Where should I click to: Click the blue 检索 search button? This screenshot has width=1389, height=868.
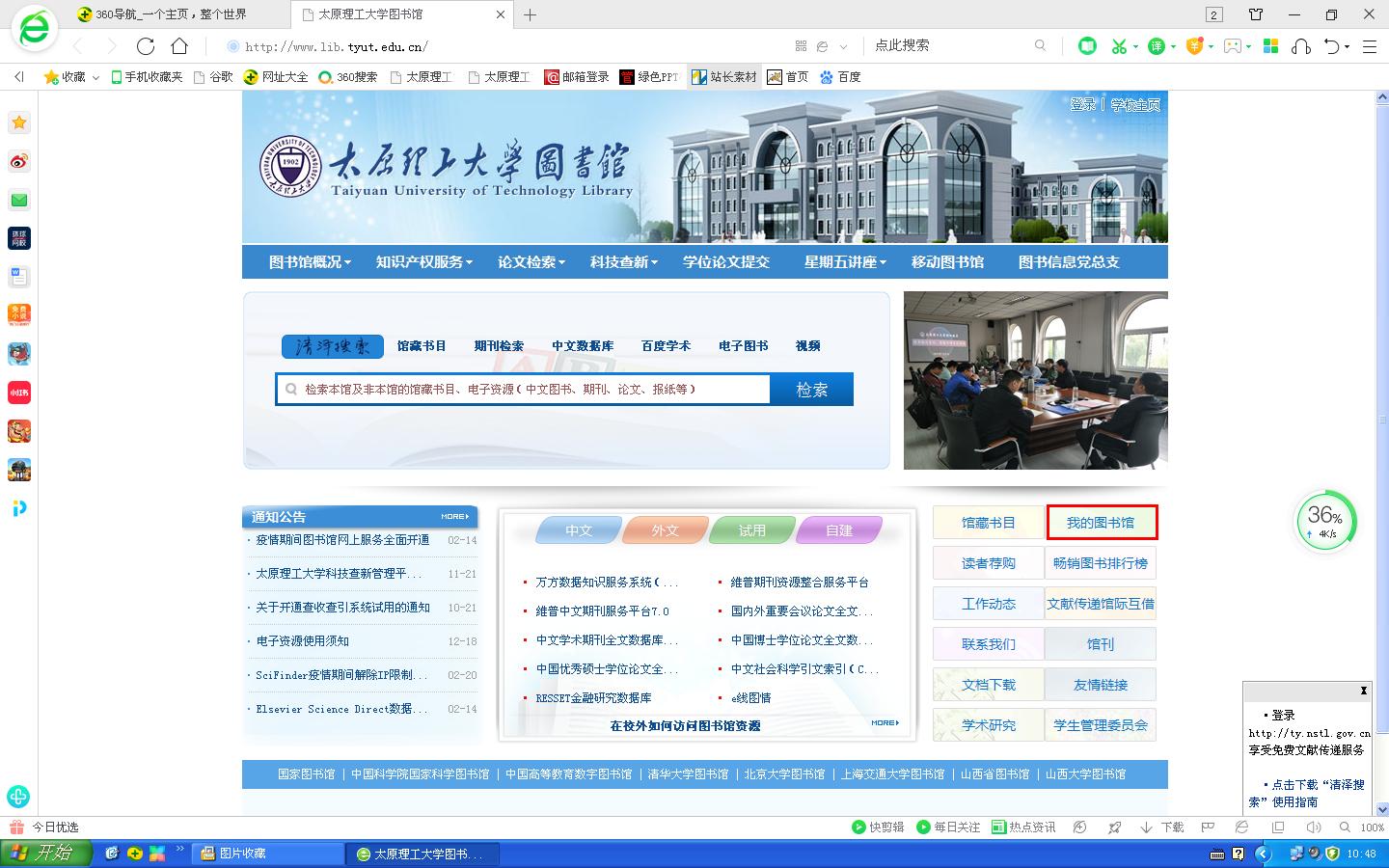tap(811, 390)
